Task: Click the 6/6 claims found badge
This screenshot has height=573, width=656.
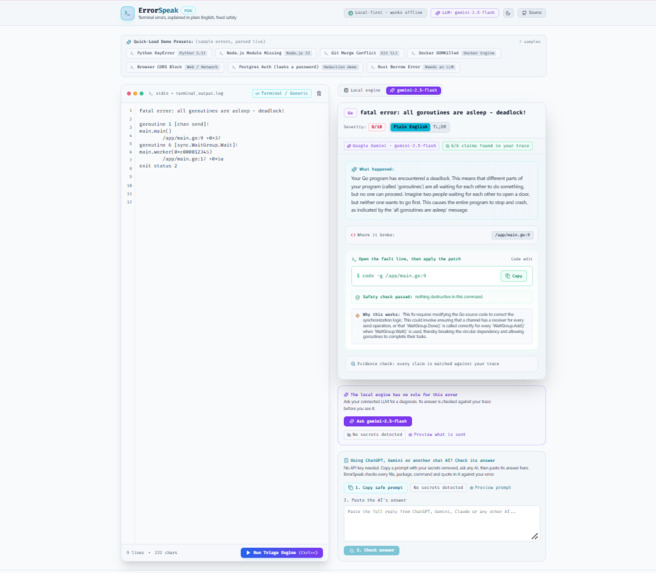Action: pos(487,146)
